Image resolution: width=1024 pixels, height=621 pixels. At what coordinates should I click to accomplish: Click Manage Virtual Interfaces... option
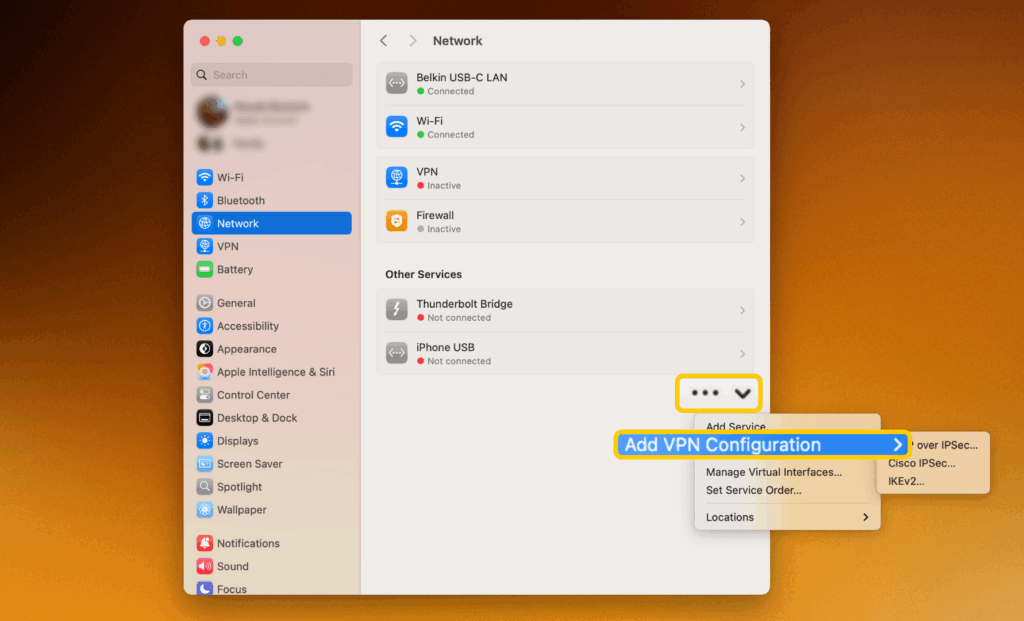point(773,472)
